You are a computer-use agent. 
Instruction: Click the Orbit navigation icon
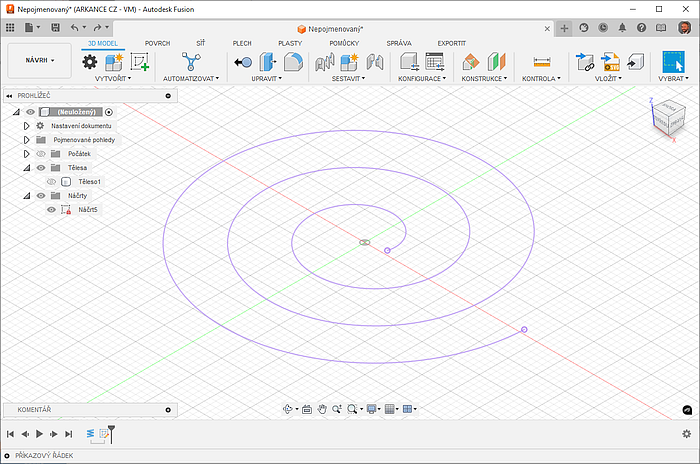tap(287, 409)
